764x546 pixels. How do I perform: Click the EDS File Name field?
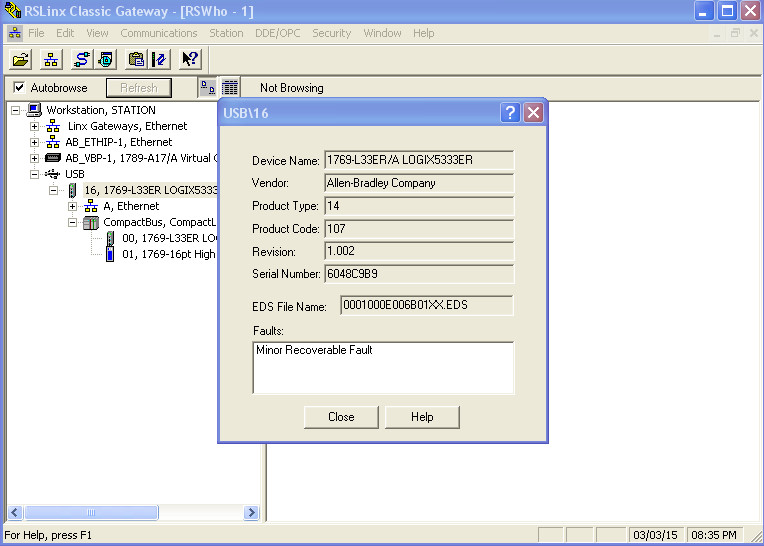427,305
